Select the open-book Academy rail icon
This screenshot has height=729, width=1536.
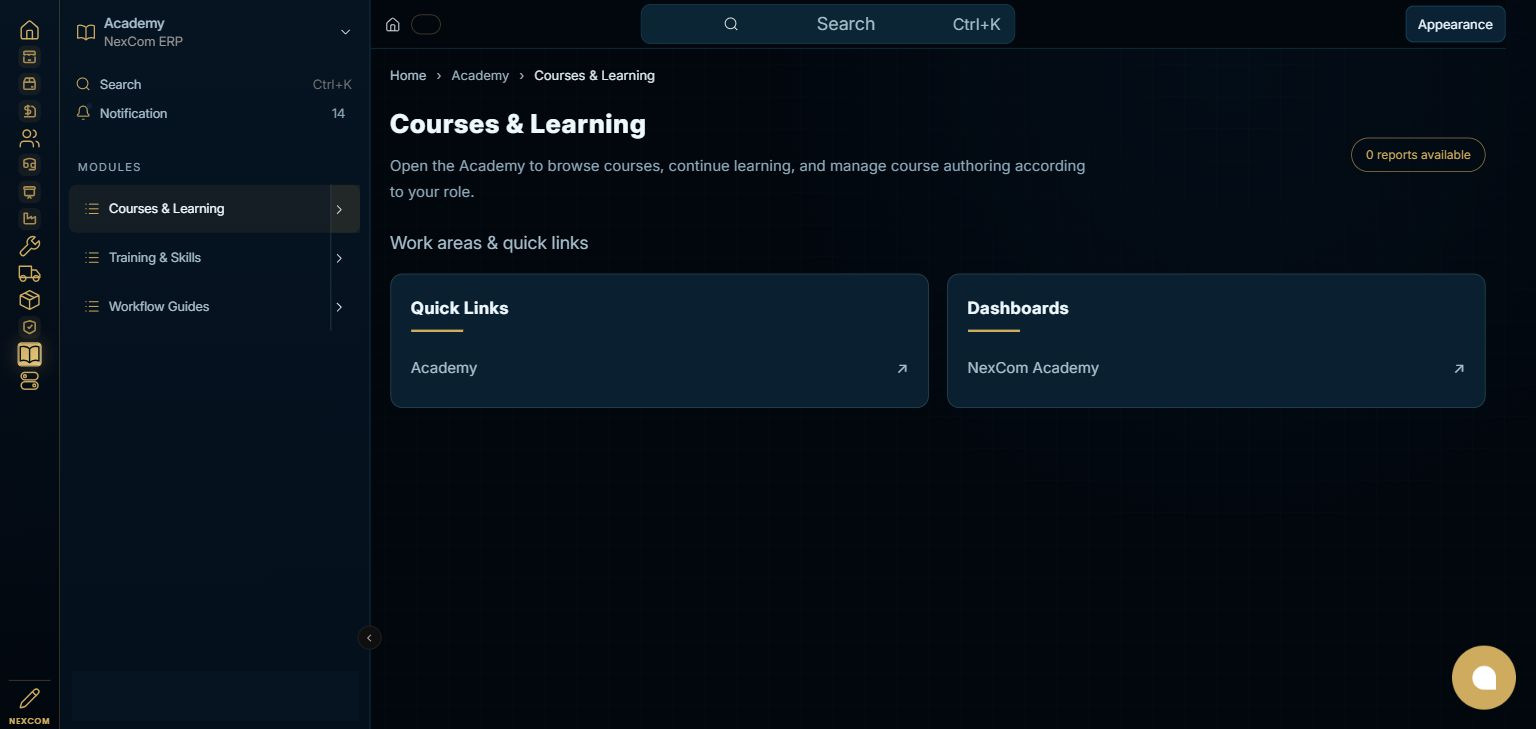[x=29, y=354]
